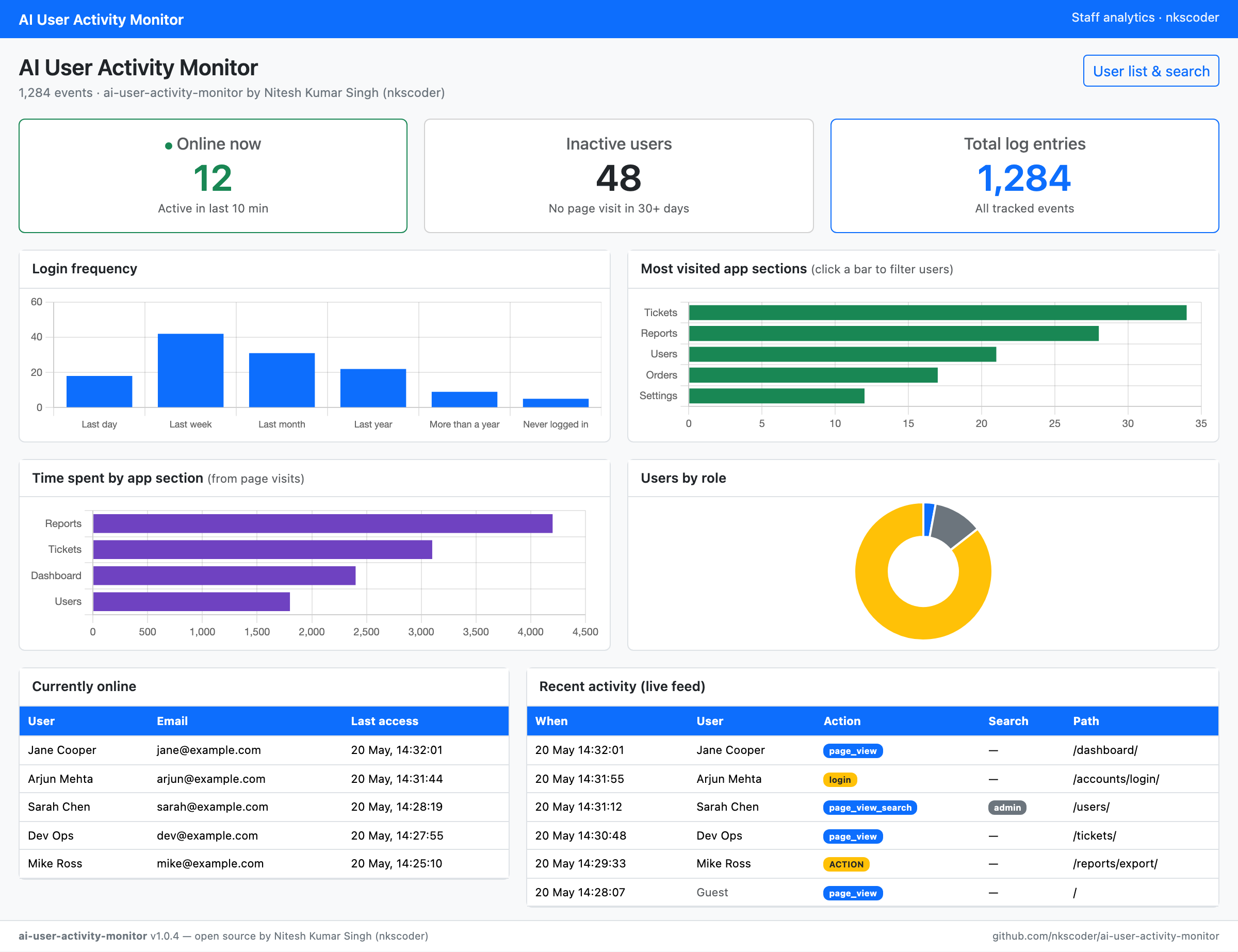Viewport: 1238px width, 952px height.
Task: Click the gray donut chart segment
Action: coord(952,526)
